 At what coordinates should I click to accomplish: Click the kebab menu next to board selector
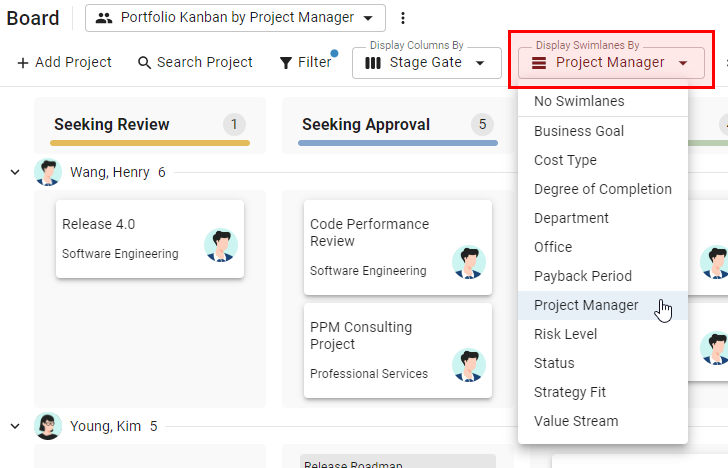[403, 18]
